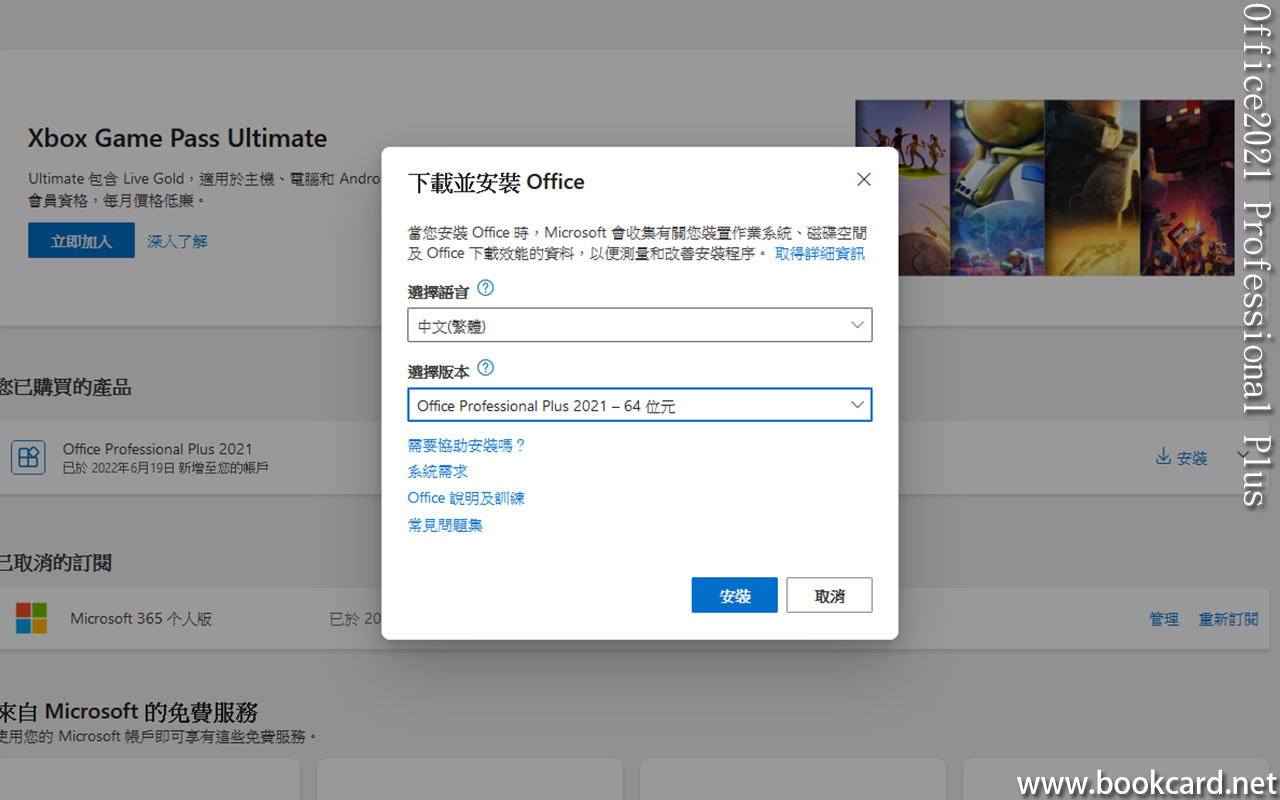This screenshot has width=1280, height=800.
Task: Open 常見問題集 link
Action: 445,525
